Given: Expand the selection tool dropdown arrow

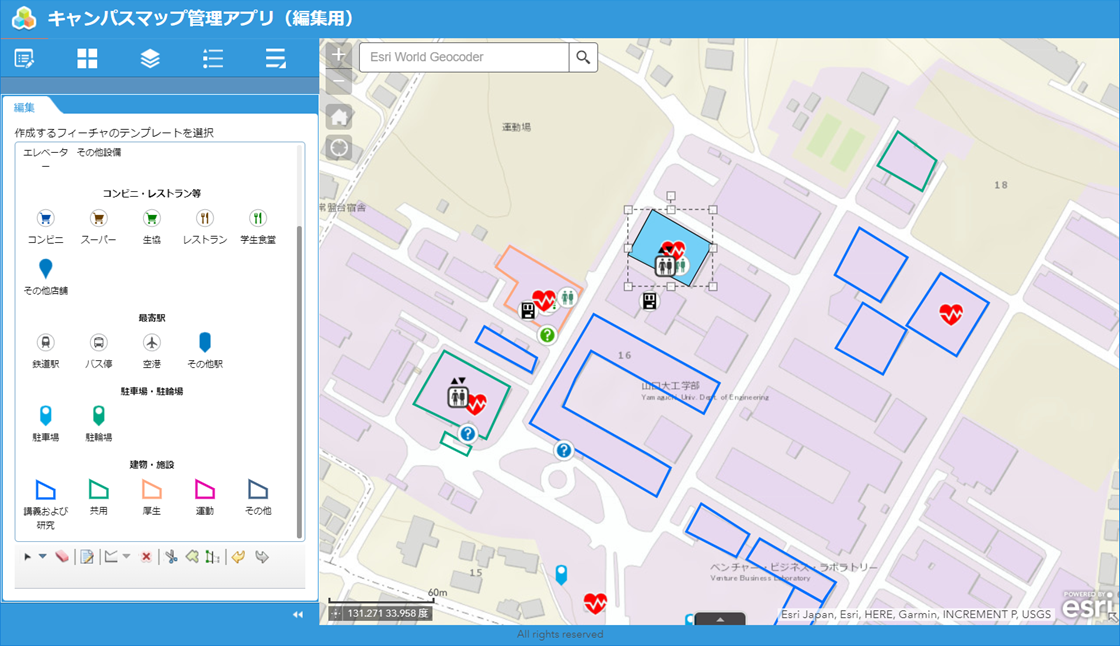Looking at the screenshot, I should click(x=43, y=557).
